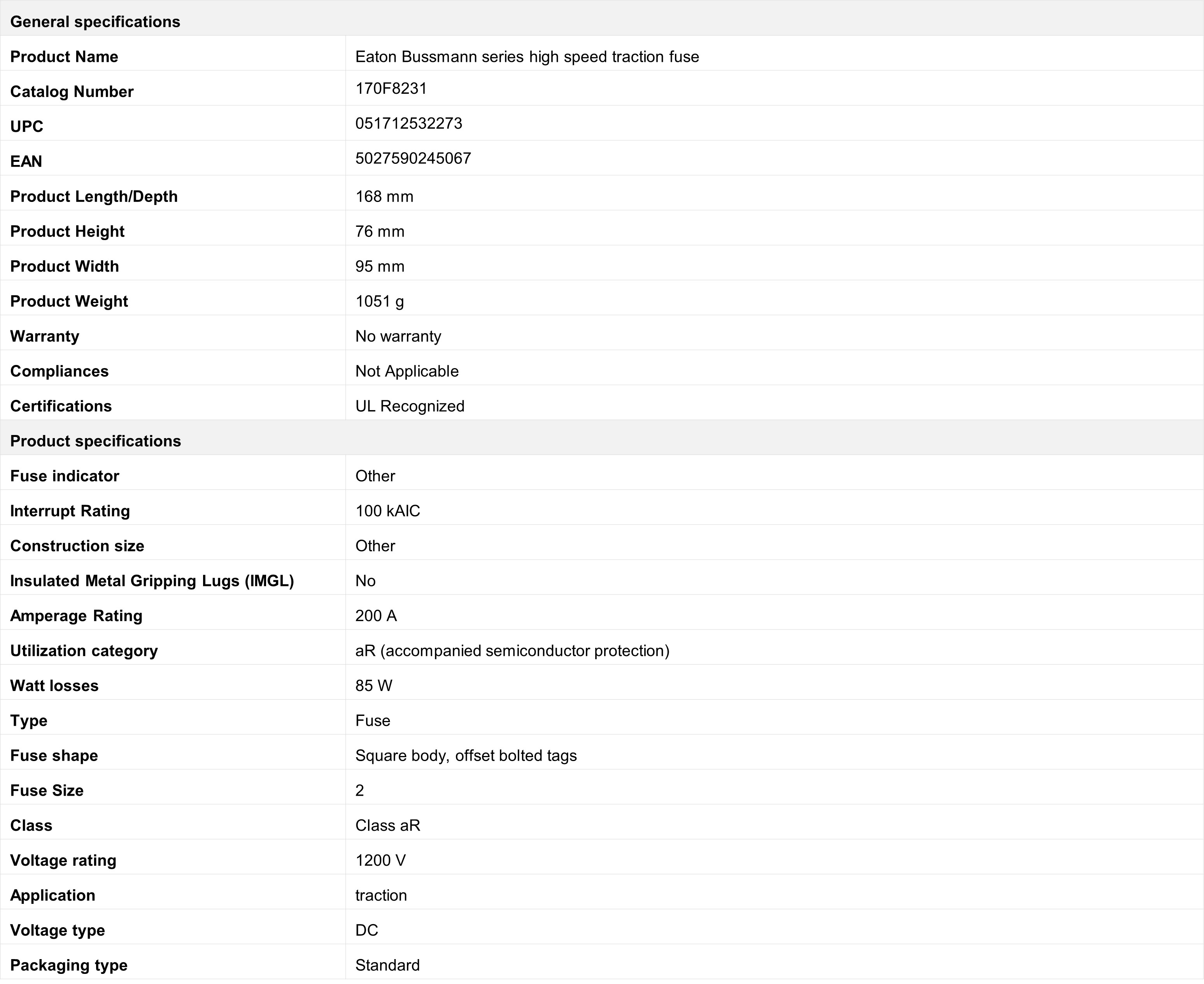The width and height of the screenshot is (1204, 984).
Task: Click the Voltage type DC value
Action: (x=366, y=930)
